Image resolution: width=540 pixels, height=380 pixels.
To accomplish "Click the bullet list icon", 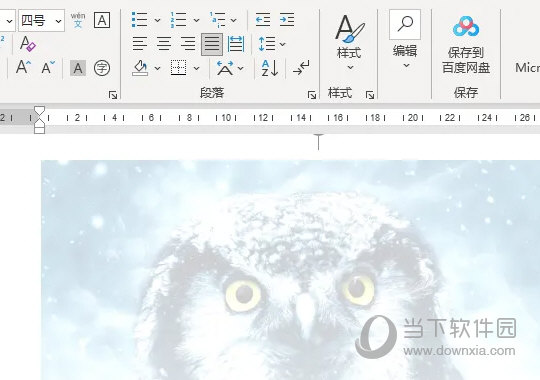I will point(140,20).
